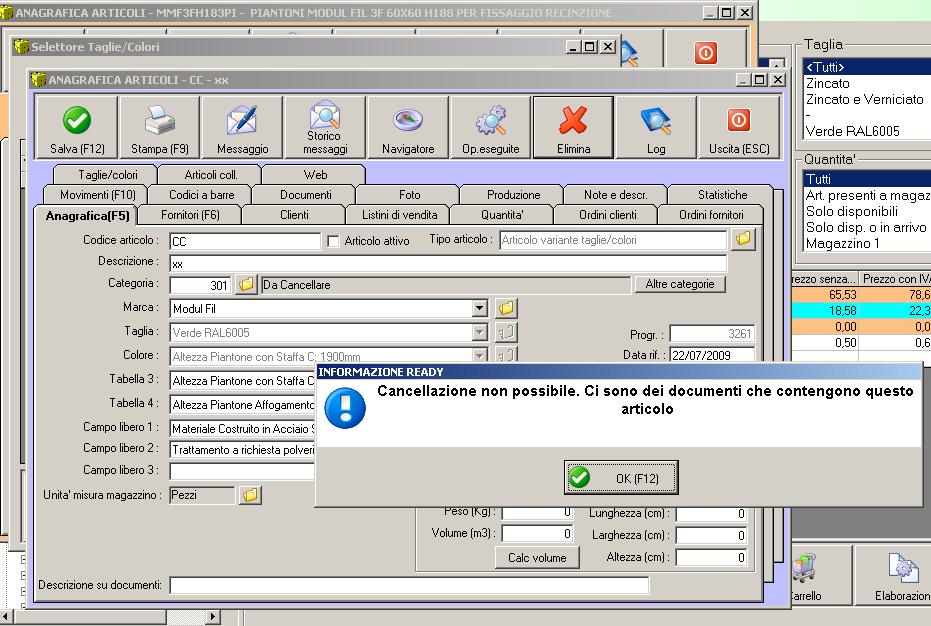This screenshot has height=626, width=931.
Task: Open the Log viewer
Action: tap(656, 128)
